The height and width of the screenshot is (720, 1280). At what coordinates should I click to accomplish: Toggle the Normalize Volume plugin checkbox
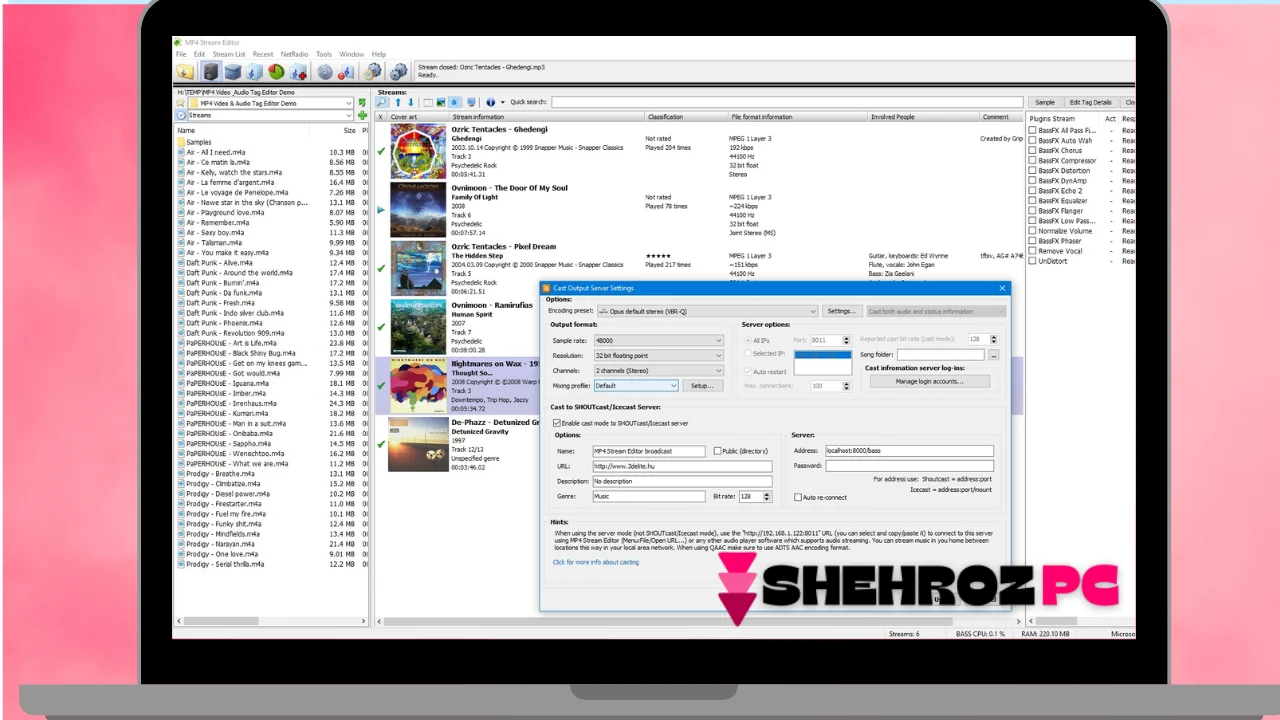tap(1033, 231)
